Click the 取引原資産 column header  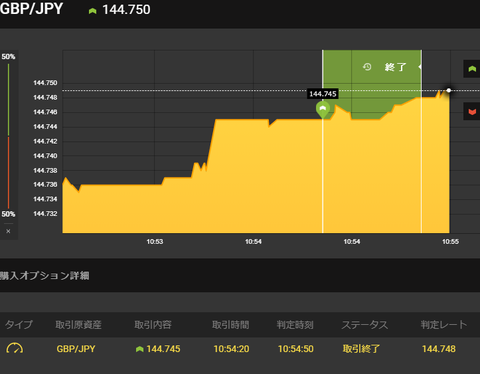pos(78,325)
